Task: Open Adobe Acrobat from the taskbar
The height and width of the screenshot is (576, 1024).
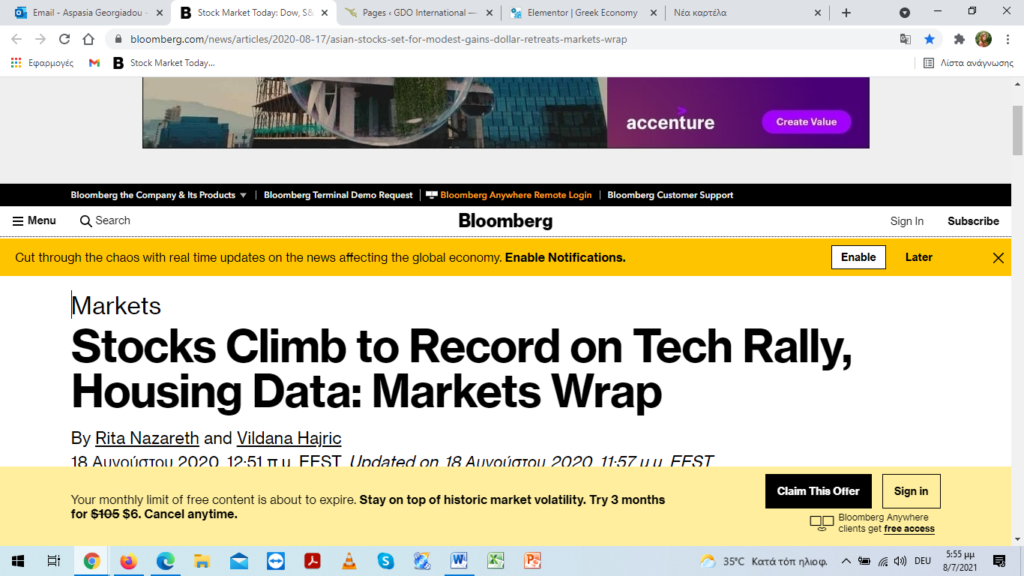Action: point(312,561)
